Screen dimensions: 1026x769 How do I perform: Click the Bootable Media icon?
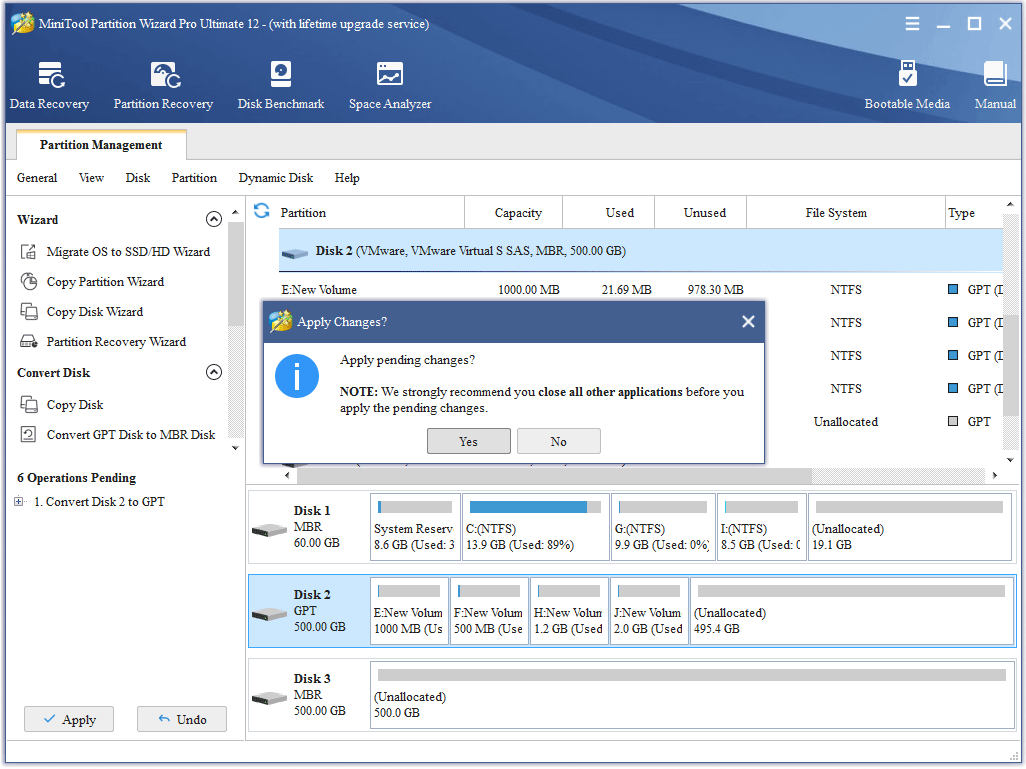click(x=907, y=84)
